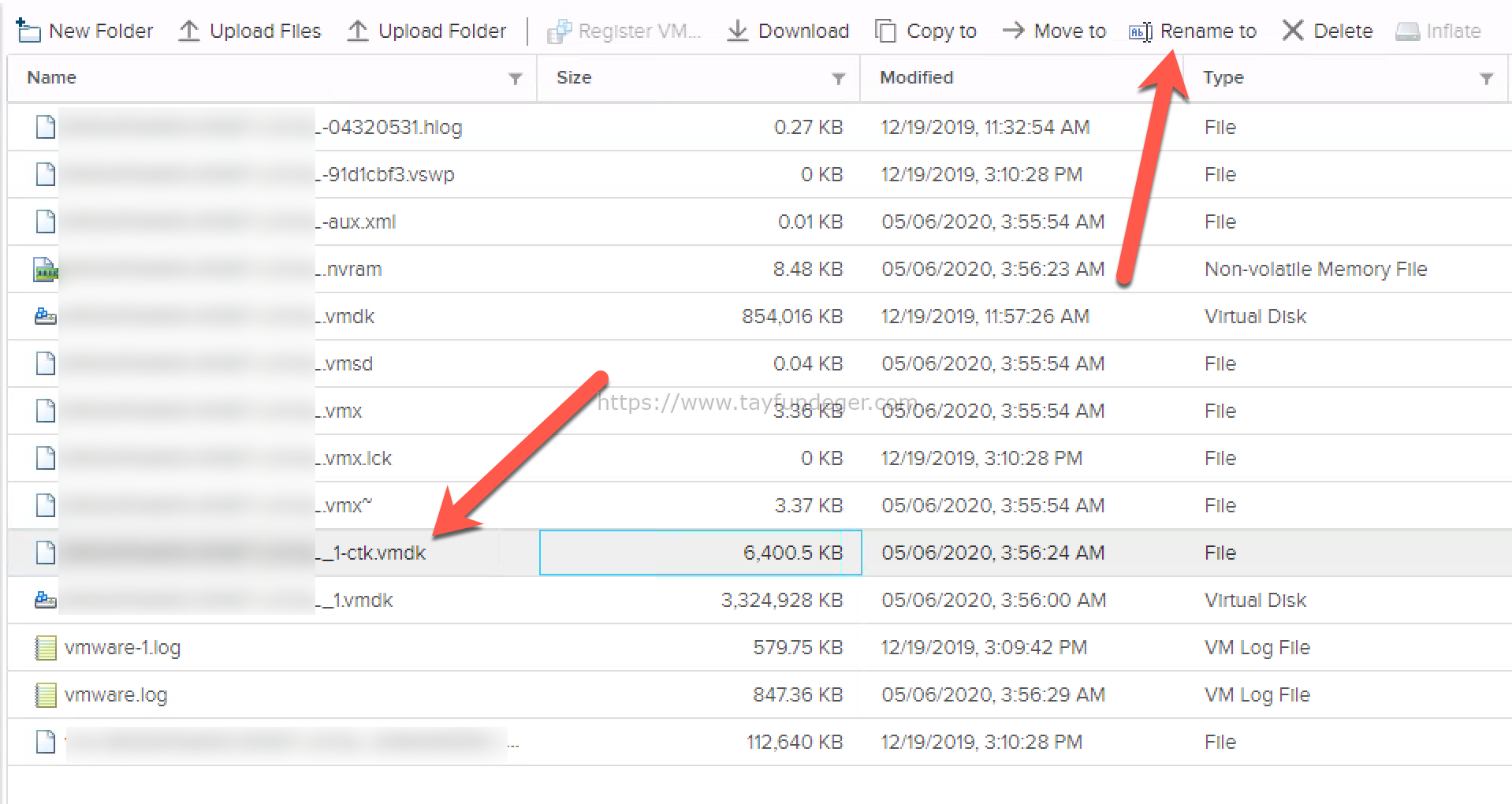Click the file icon of the .vswp row
Screen dimensions: 1512x804
(46, 174)
